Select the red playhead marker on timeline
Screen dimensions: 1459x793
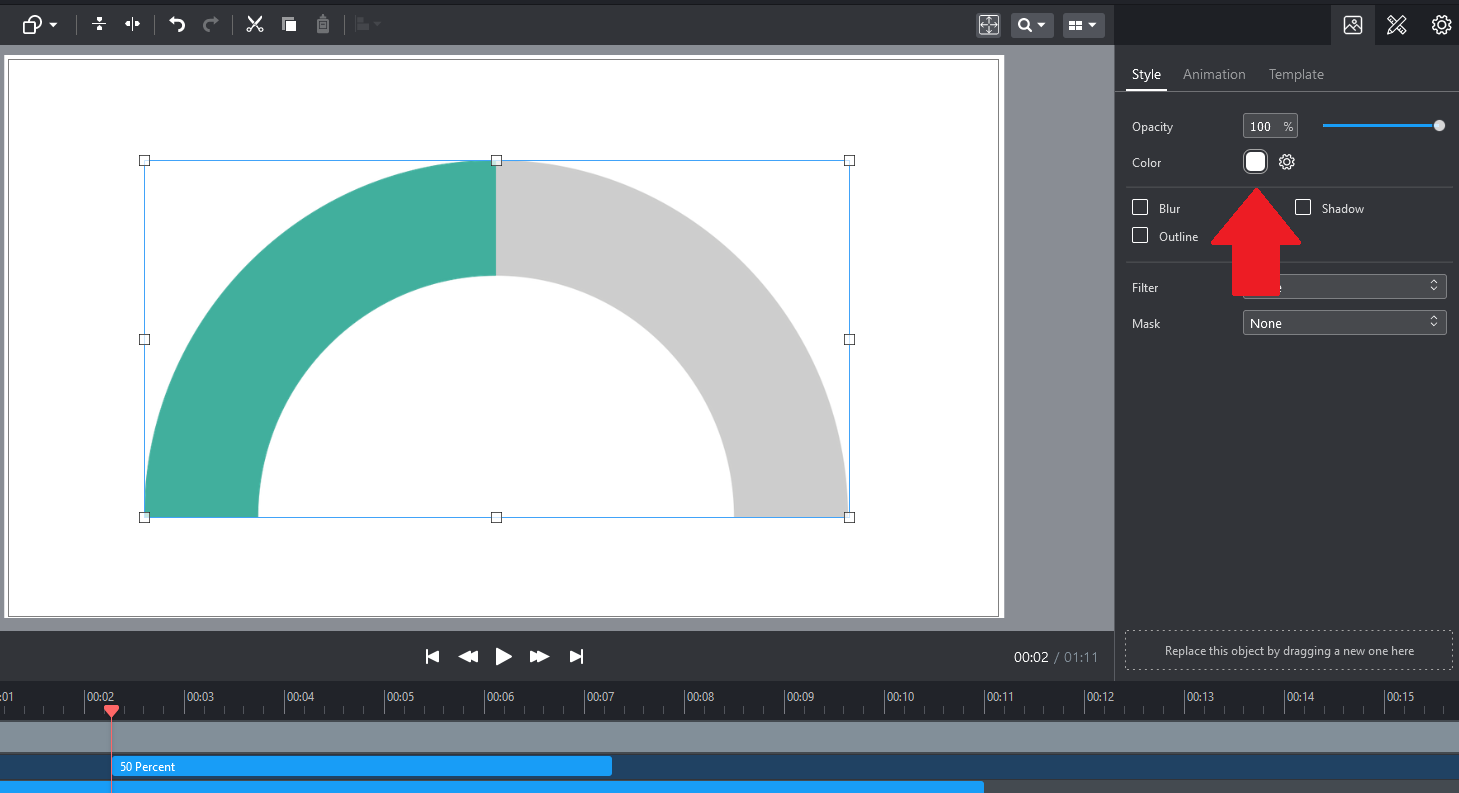(111, 710)
